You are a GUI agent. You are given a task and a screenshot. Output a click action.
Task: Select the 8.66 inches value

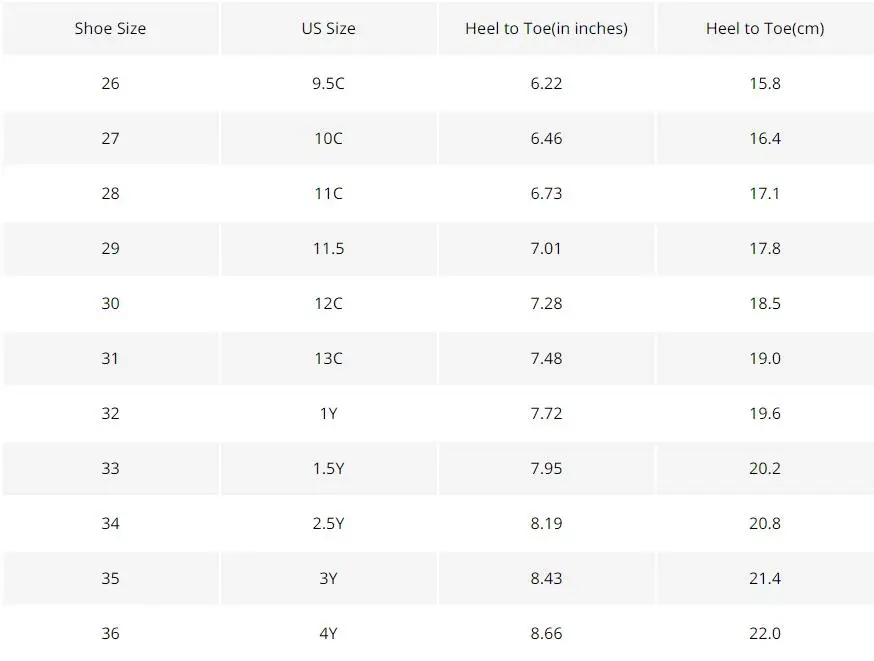pyautogui.click(x=547, y=633)
